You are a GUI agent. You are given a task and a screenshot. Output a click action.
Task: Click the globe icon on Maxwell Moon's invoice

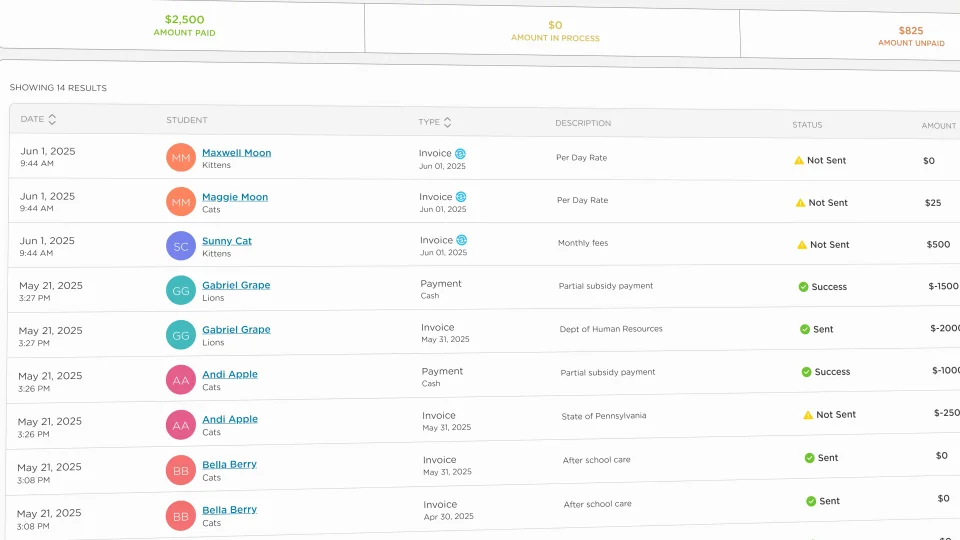click(x=461, y=154)
